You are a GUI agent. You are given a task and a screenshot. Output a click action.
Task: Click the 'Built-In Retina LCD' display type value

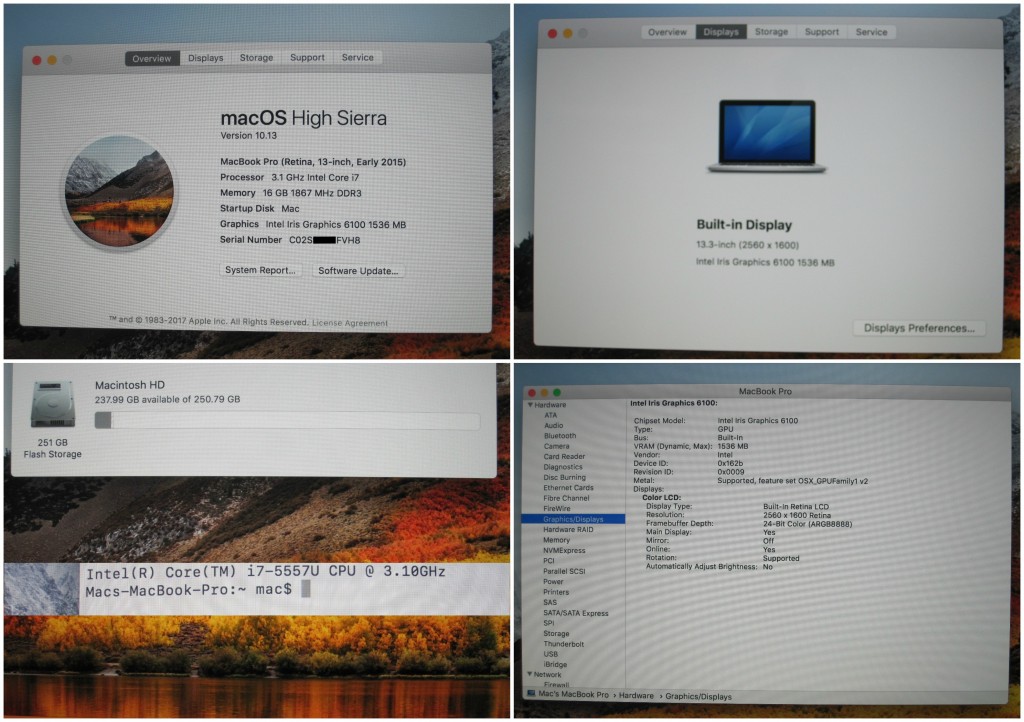(795, 507)
